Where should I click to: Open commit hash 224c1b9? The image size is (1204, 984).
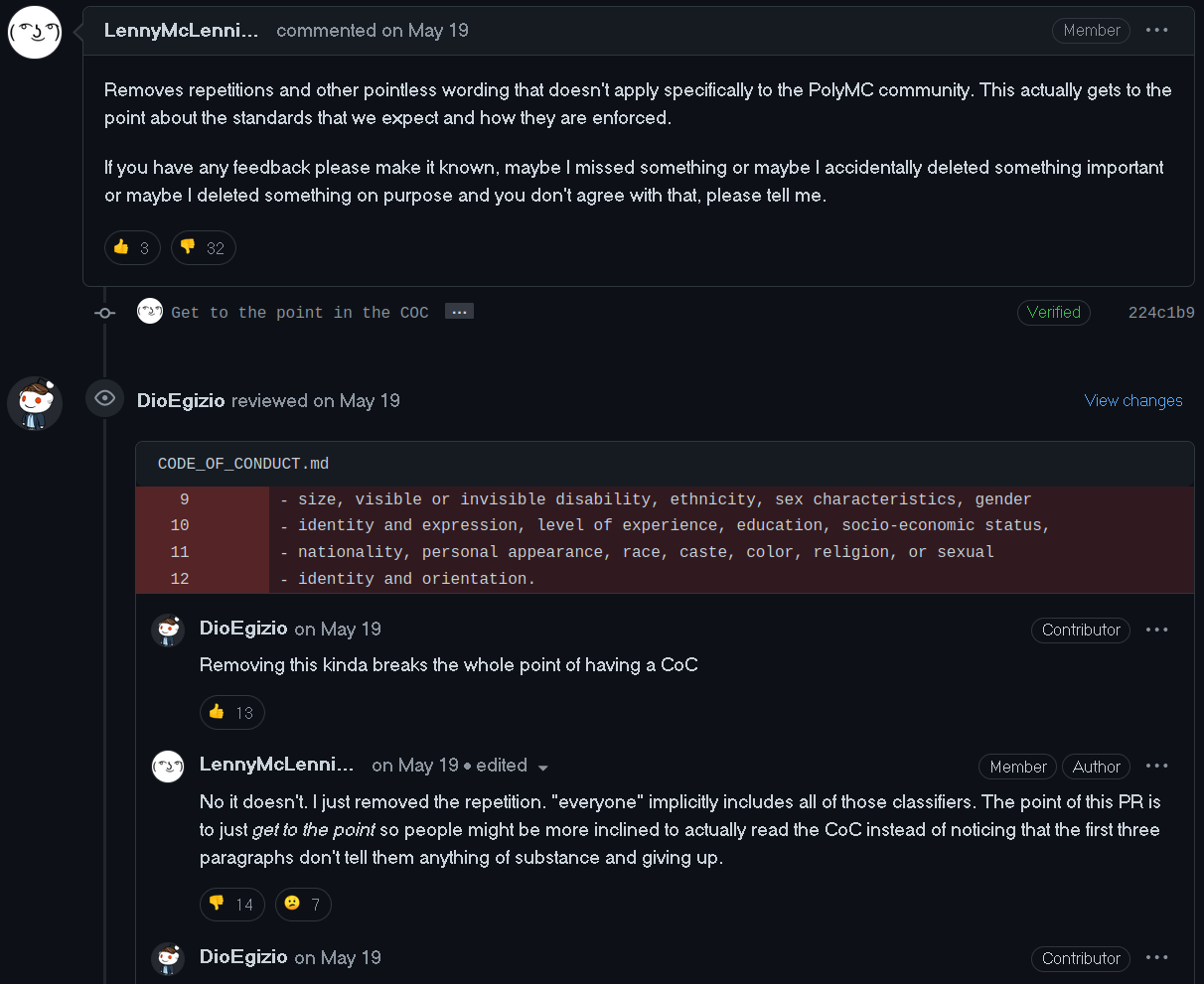point(1161,313)
